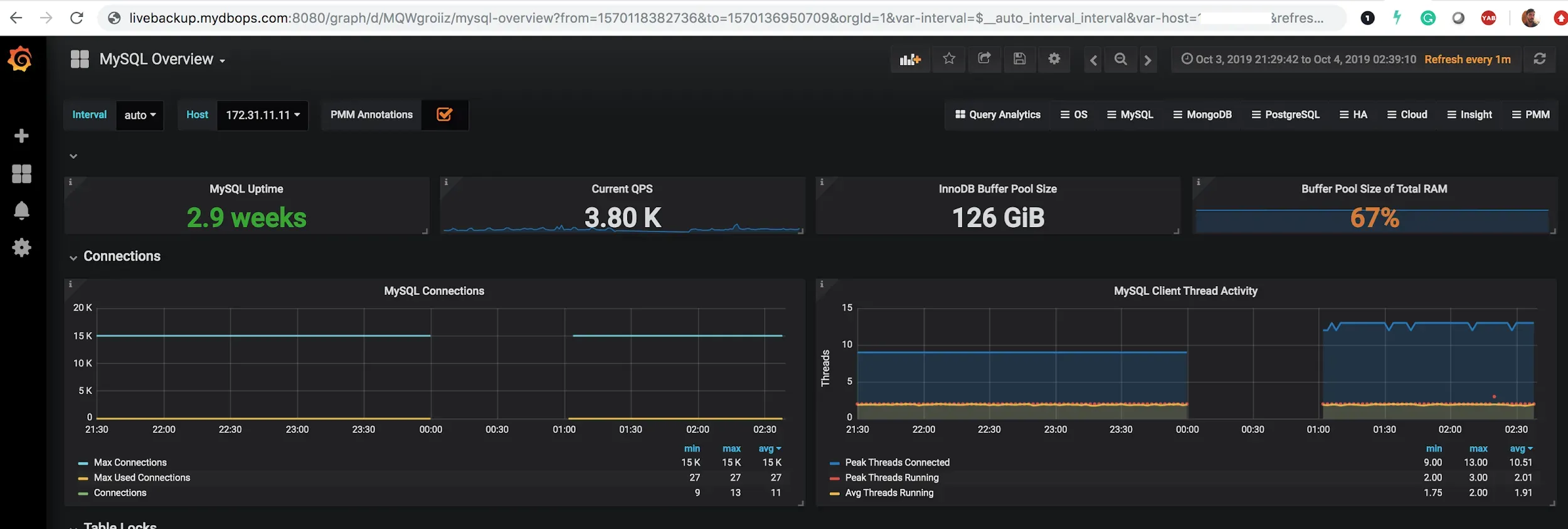Open dashboard settings gear in top bar

pos(1054,59)
